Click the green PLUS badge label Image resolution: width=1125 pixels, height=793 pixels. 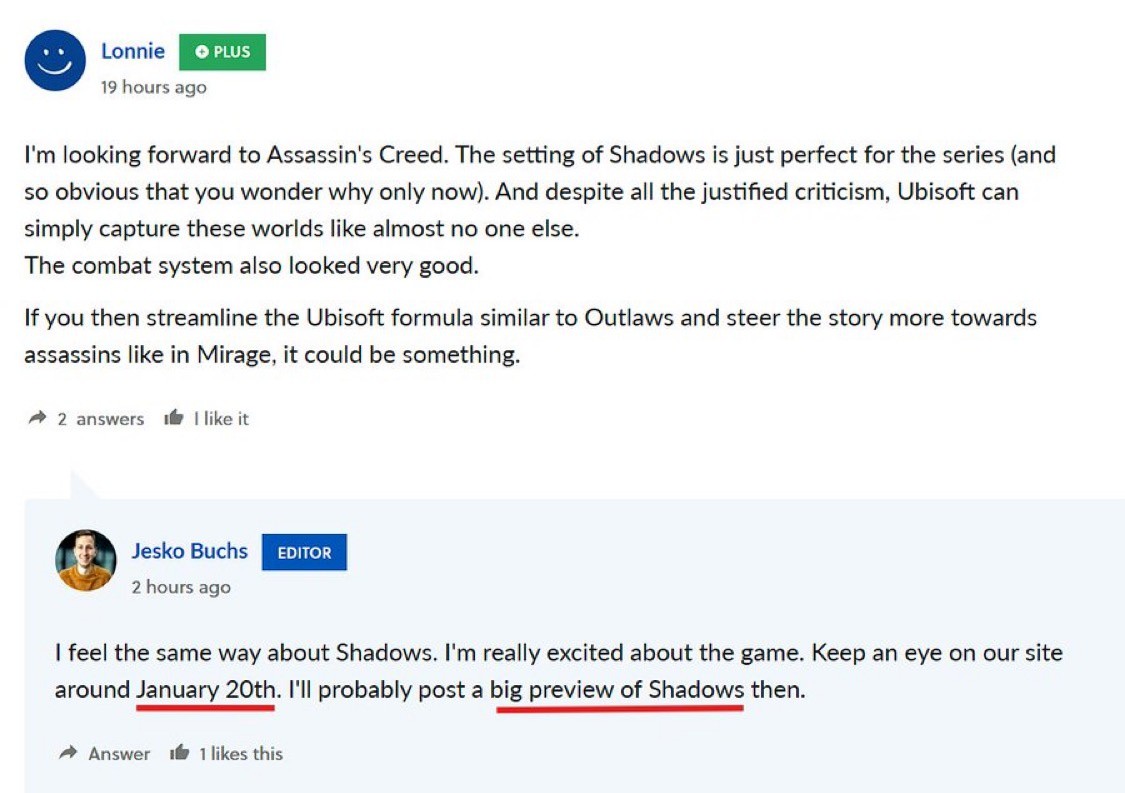click(231, 52)
